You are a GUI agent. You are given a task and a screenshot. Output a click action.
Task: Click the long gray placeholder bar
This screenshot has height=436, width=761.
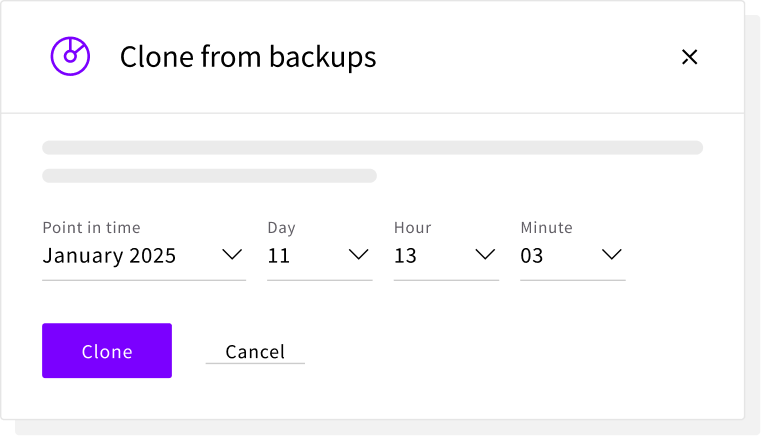tap(372, 148)
